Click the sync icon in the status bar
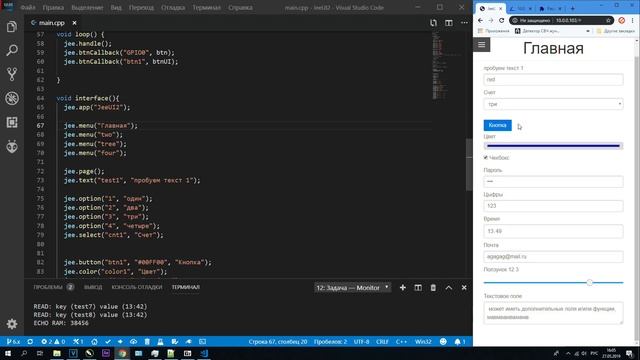This screenshot has width=640, height=360. tap(30, 342)
